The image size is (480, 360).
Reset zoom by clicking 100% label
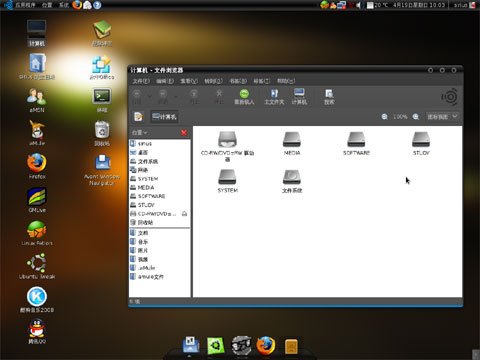pyautogui.click(x=400, y=117)
